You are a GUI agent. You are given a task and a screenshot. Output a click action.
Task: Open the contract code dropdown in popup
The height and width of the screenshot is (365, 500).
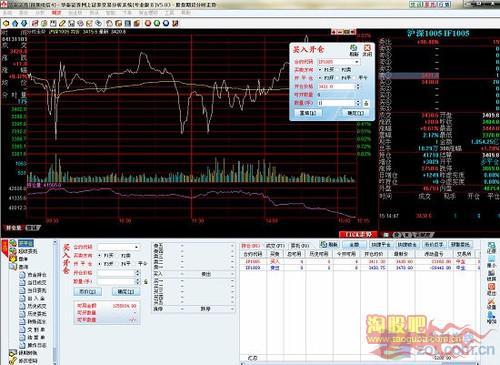click(357, 62)
